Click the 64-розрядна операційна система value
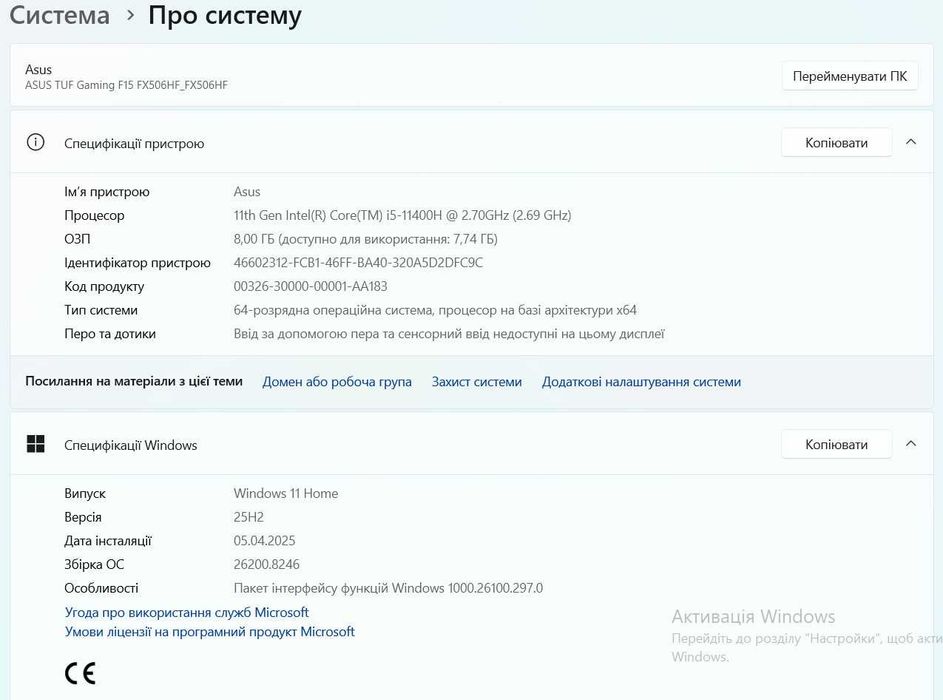 tap(435, 310)
